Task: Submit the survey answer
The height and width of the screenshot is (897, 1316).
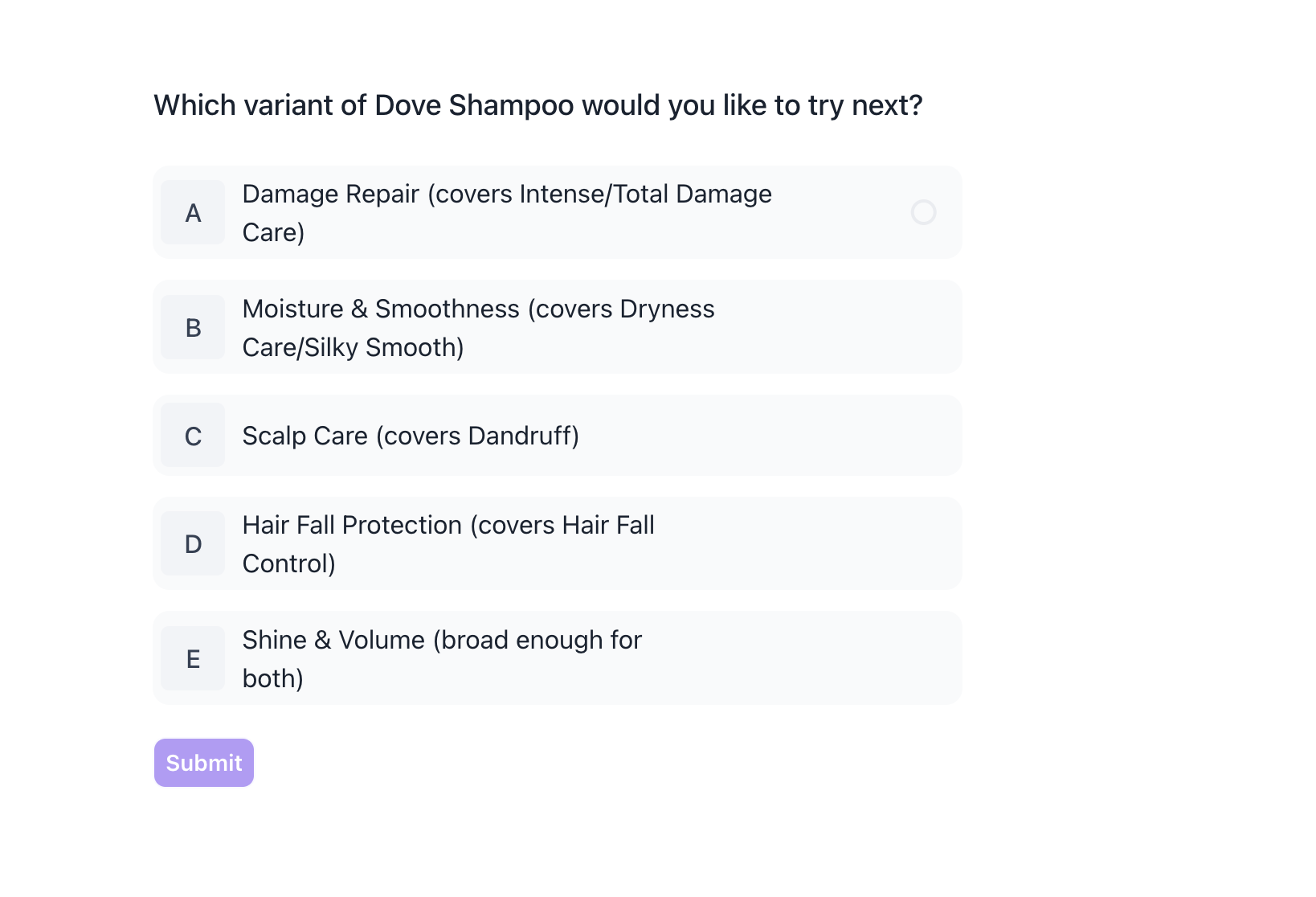Action: click(204, 763)
